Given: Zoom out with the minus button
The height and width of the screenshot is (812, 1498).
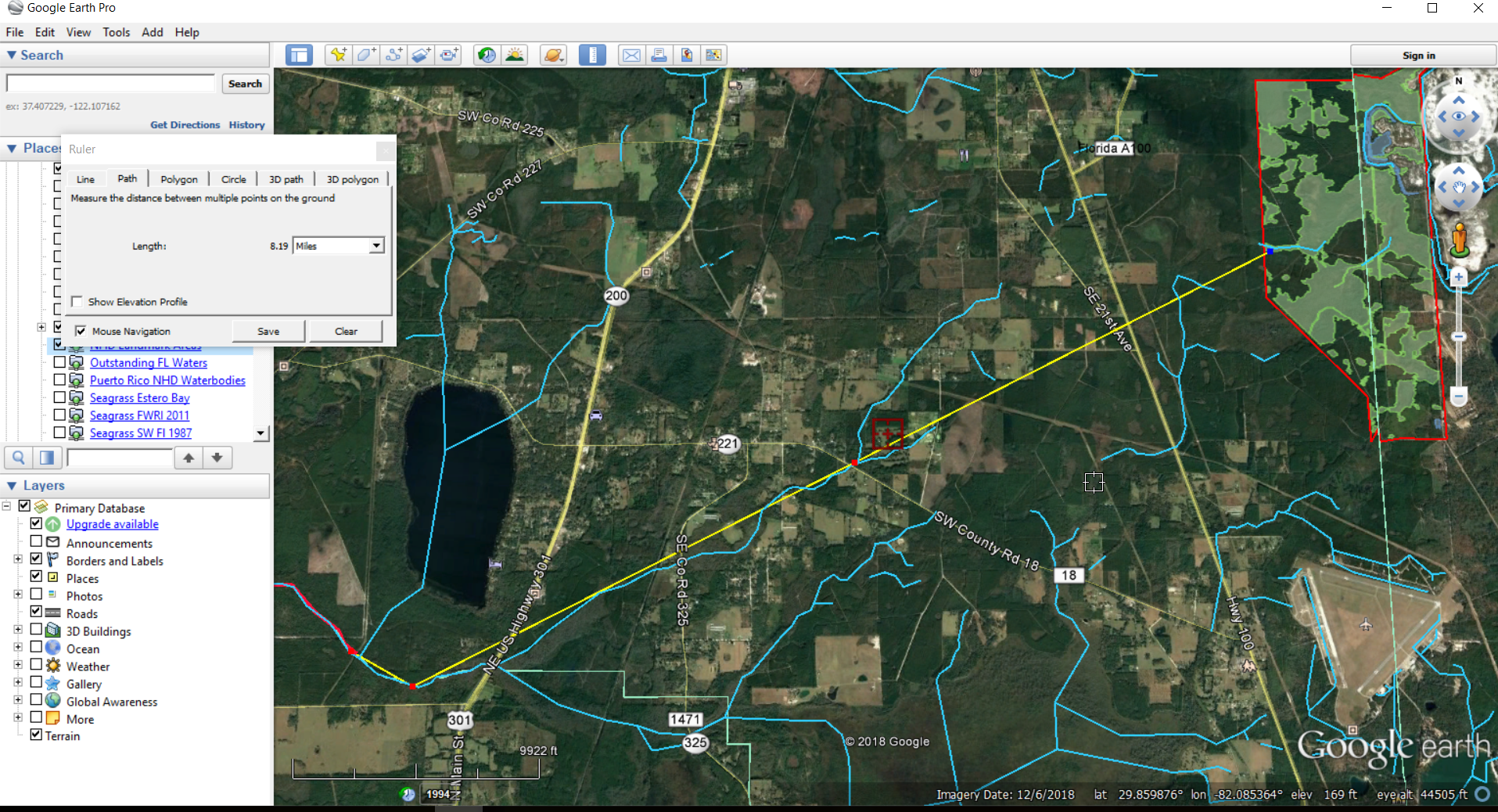Looking at the screenshot, I should (1458, 397).
